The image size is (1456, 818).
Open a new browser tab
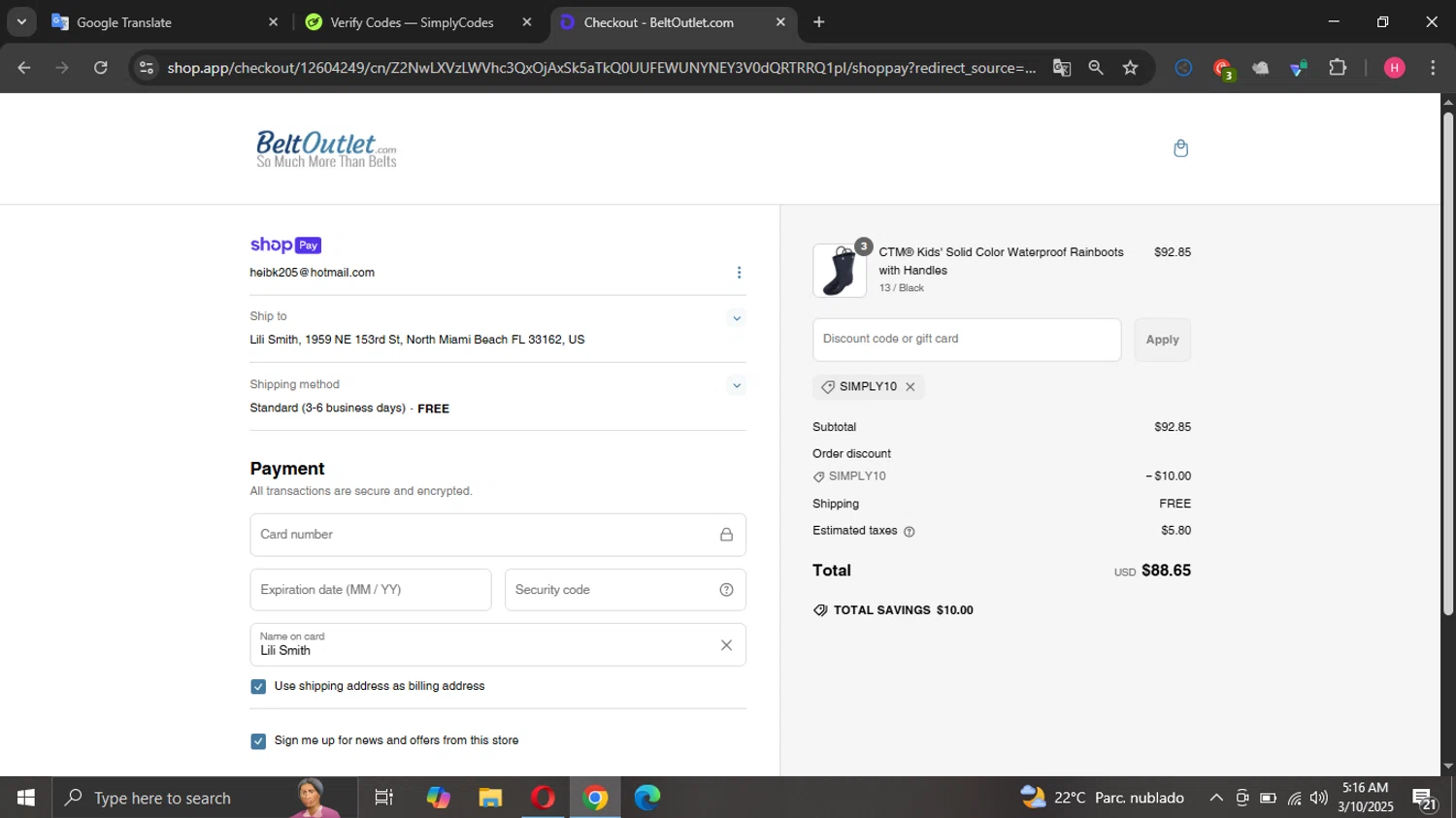click(819, 22)
